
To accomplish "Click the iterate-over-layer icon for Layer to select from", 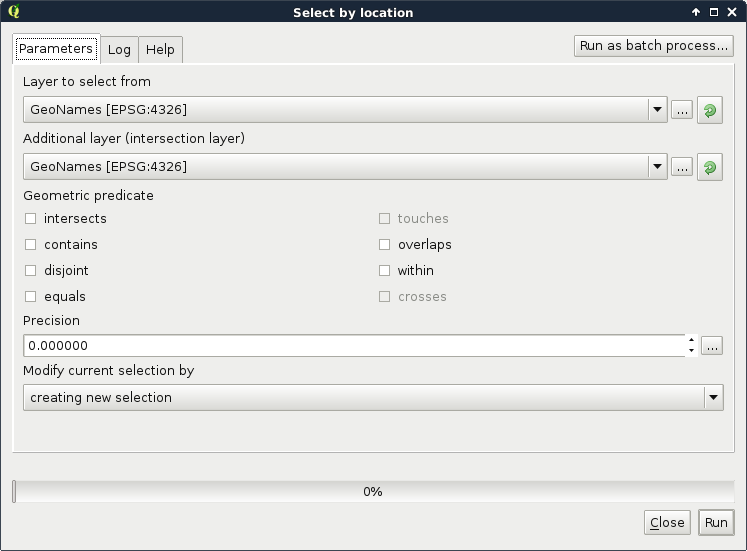I will pos(710,110).
